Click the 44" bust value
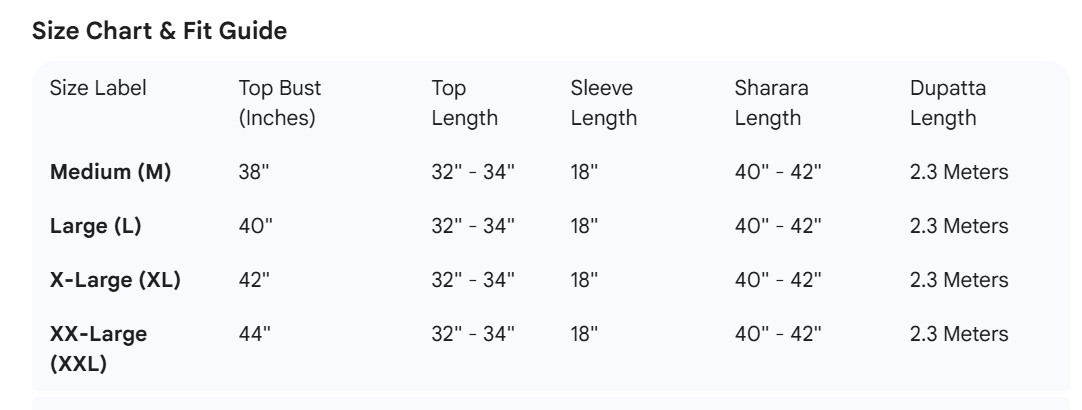 [x=255, y=334]
